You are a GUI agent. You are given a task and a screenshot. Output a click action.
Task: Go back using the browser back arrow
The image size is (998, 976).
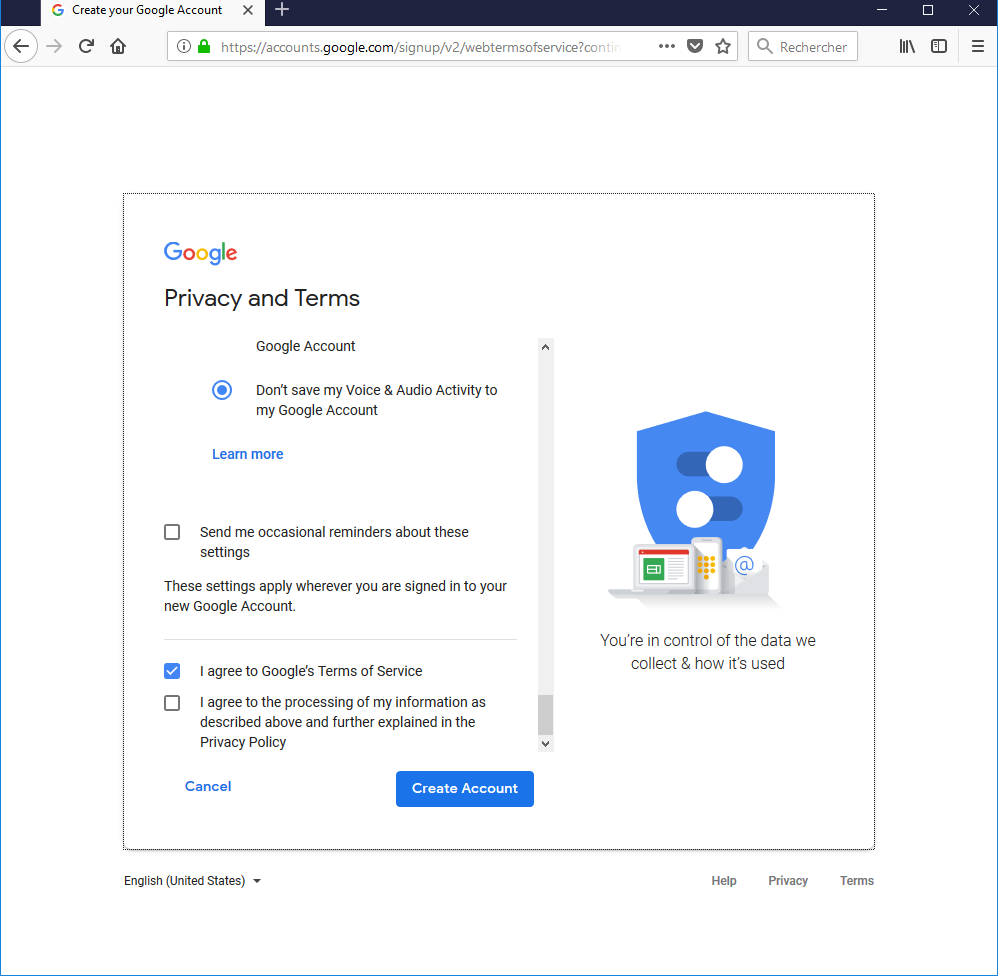point(21,46)
